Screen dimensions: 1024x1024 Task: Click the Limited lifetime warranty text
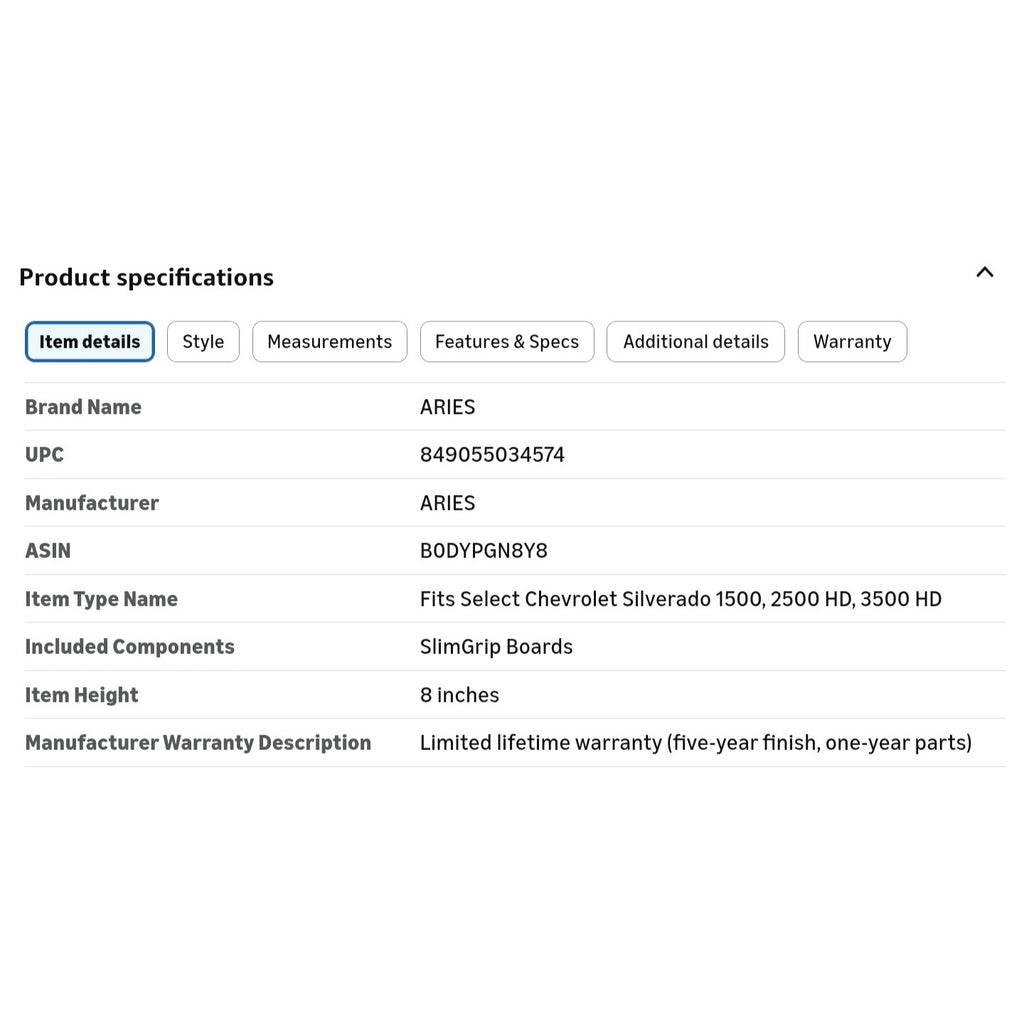coord(696,743)
